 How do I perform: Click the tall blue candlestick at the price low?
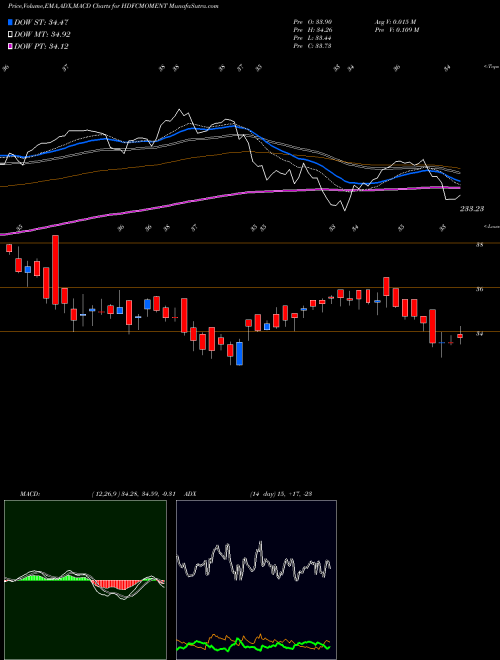click(x=239, y=354)
